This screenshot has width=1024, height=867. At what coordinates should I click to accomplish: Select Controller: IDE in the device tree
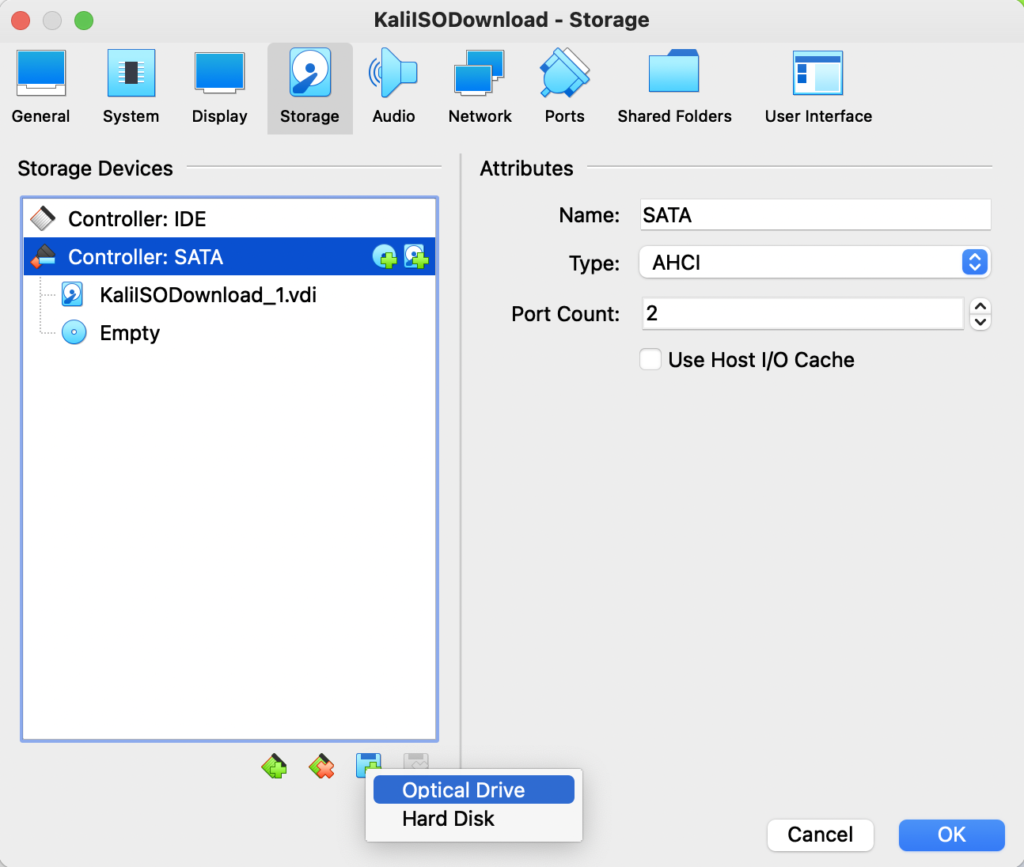coord(229,219)
